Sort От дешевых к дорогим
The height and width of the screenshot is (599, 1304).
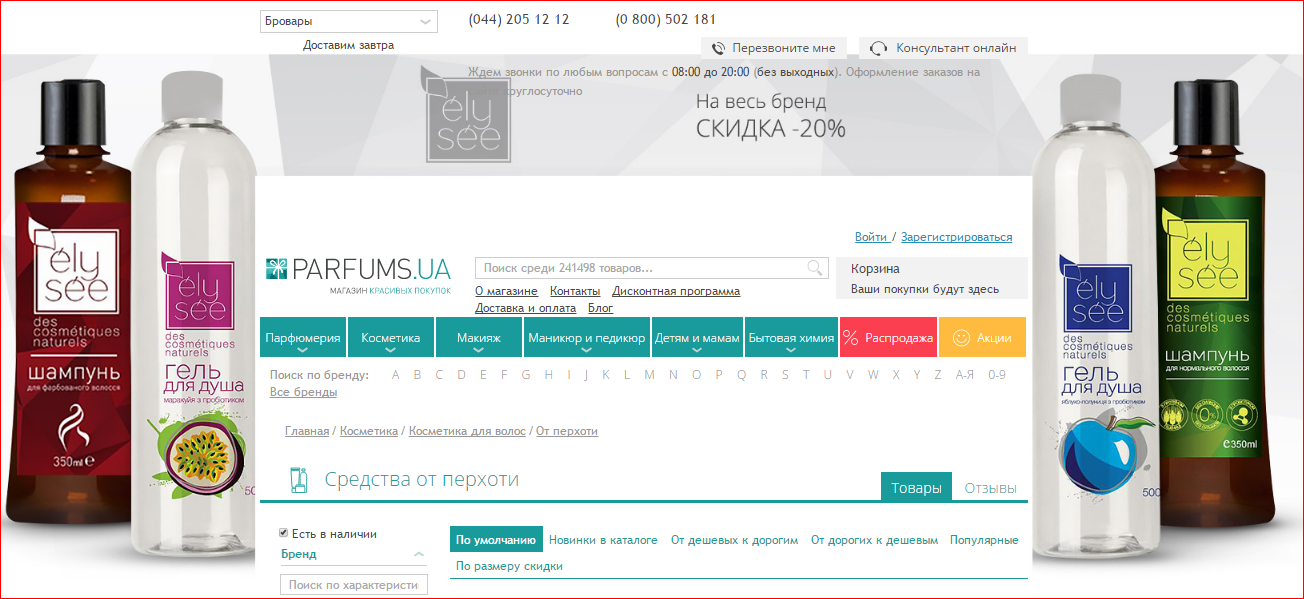tap(734, 540)
